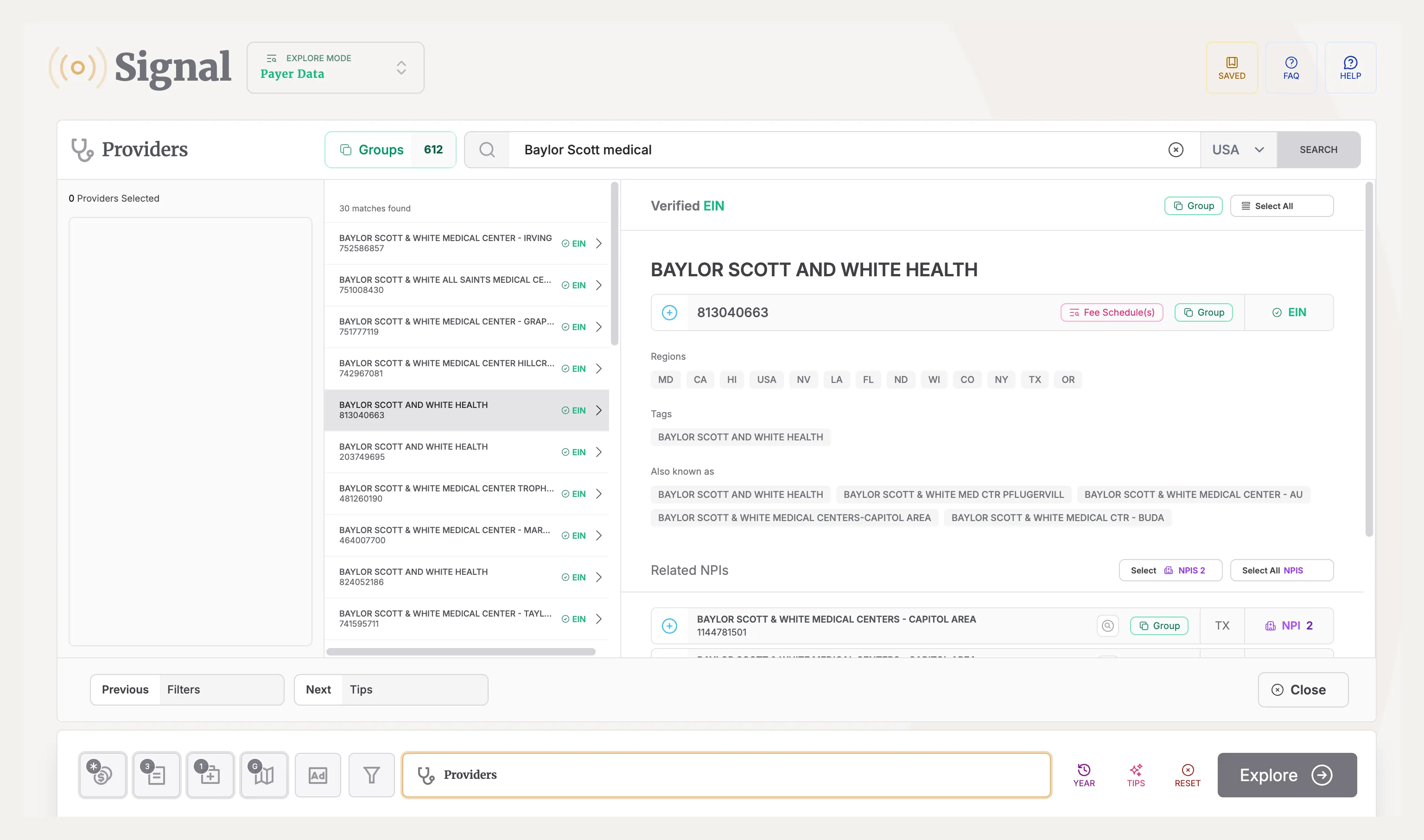Expand BAYLOR SCOTT AND WHITE HEALTH 203749695 entry

599,452
